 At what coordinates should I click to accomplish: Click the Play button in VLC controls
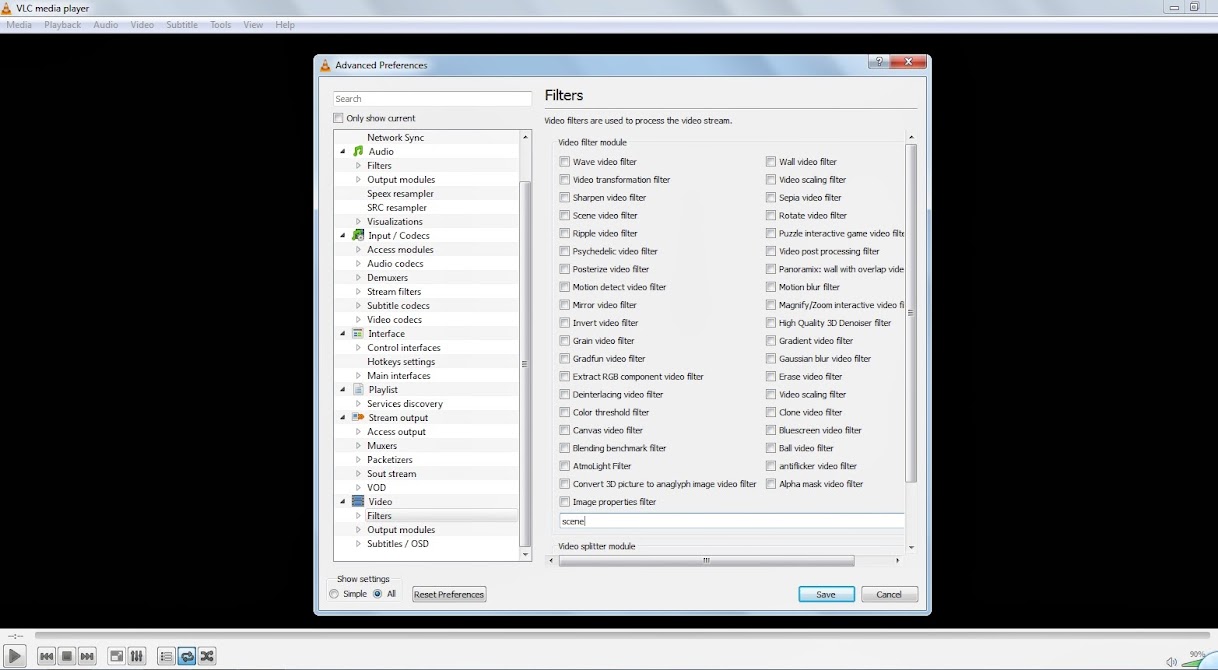[14, 656]
